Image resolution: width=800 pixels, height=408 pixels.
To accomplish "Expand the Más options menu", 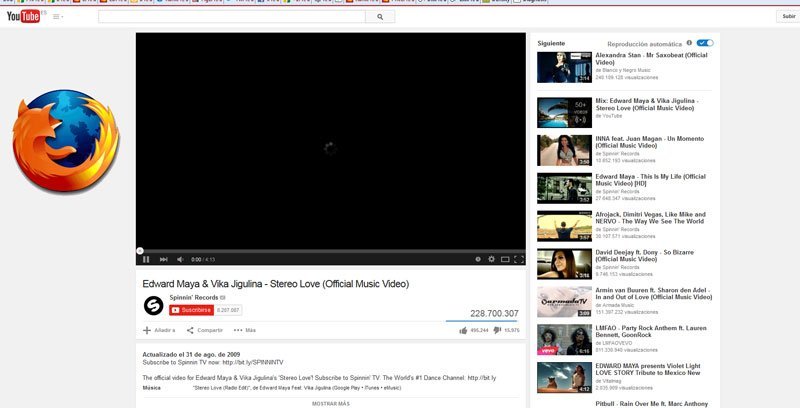I will click(245, 330).
